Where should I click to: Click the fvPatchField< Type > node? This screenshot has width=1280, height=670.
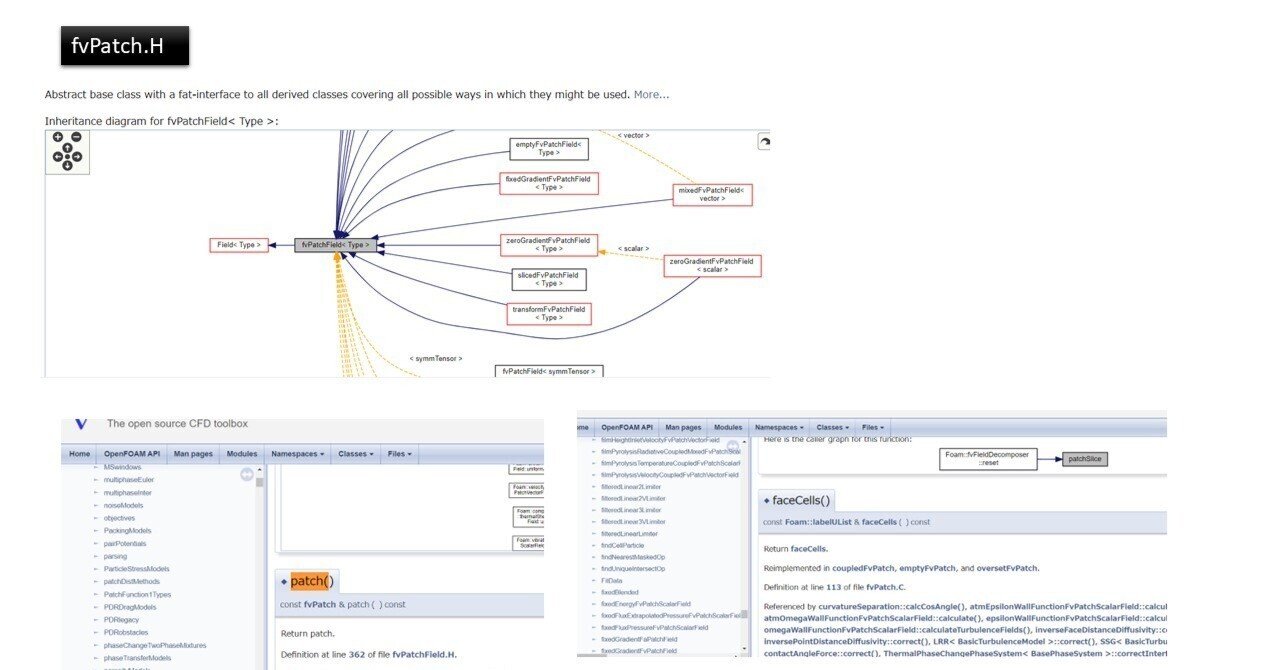point(336,244)
